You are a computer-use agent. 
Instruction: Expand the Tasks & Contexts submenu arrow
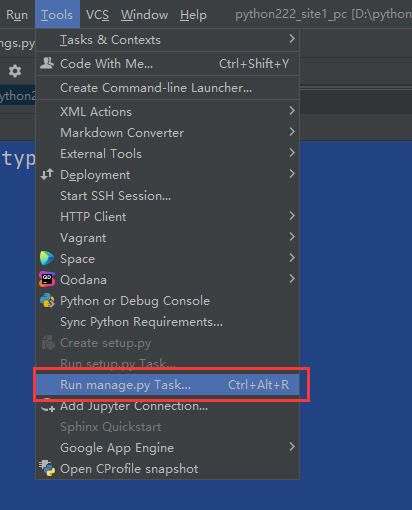tap(292, 39)
